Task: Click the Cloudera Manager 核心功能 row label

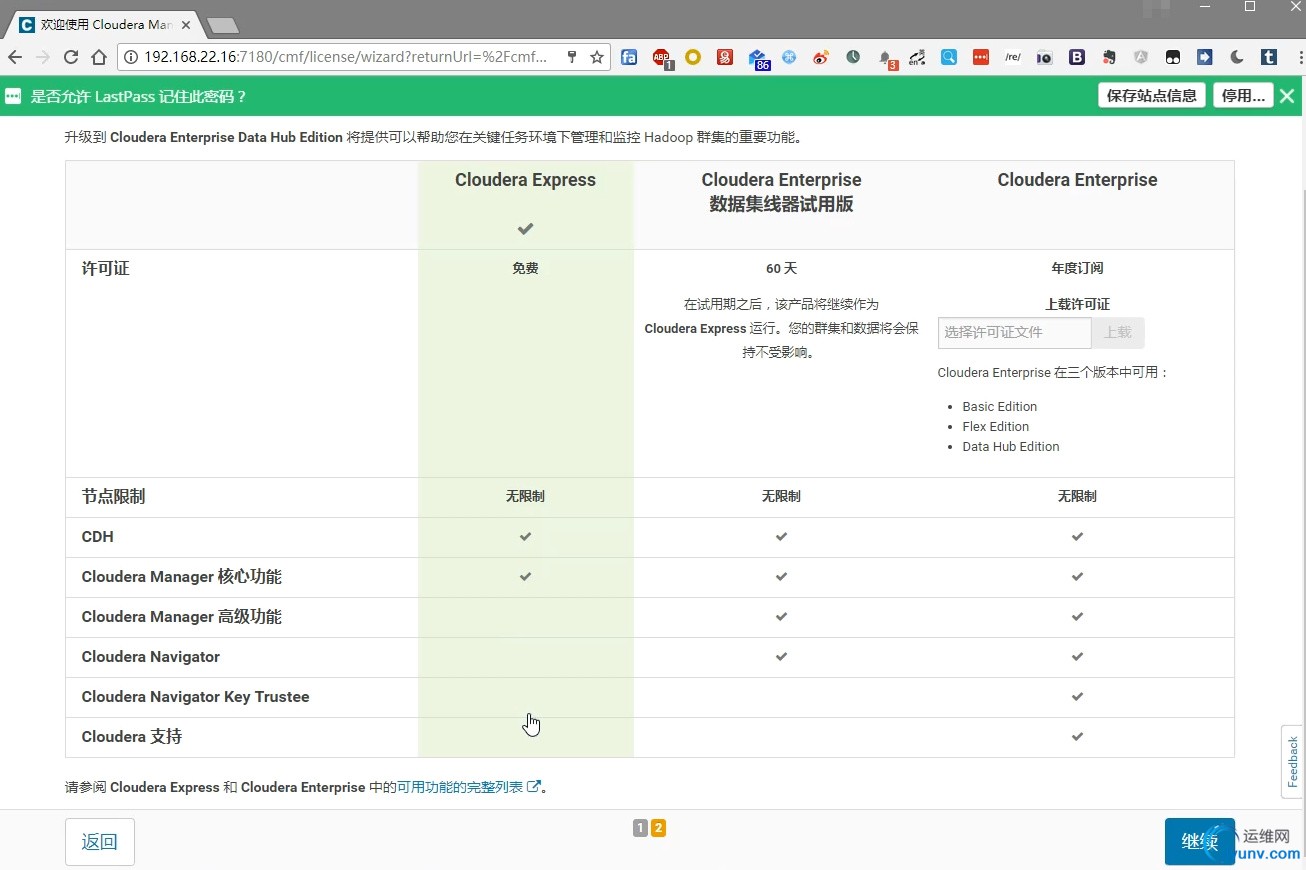Action: 182,577
